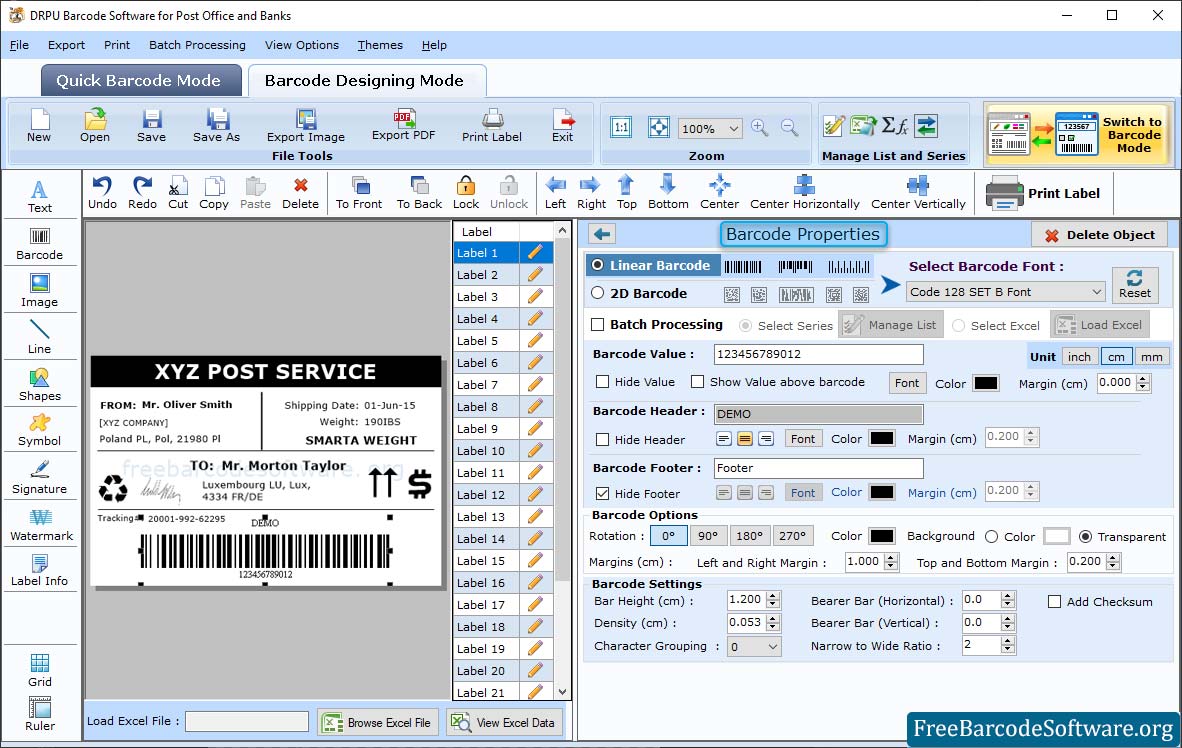Viewport: 1182px width, 748px height.
Task: Open the Character Grouping dropdown
Action: coord(754,646)
